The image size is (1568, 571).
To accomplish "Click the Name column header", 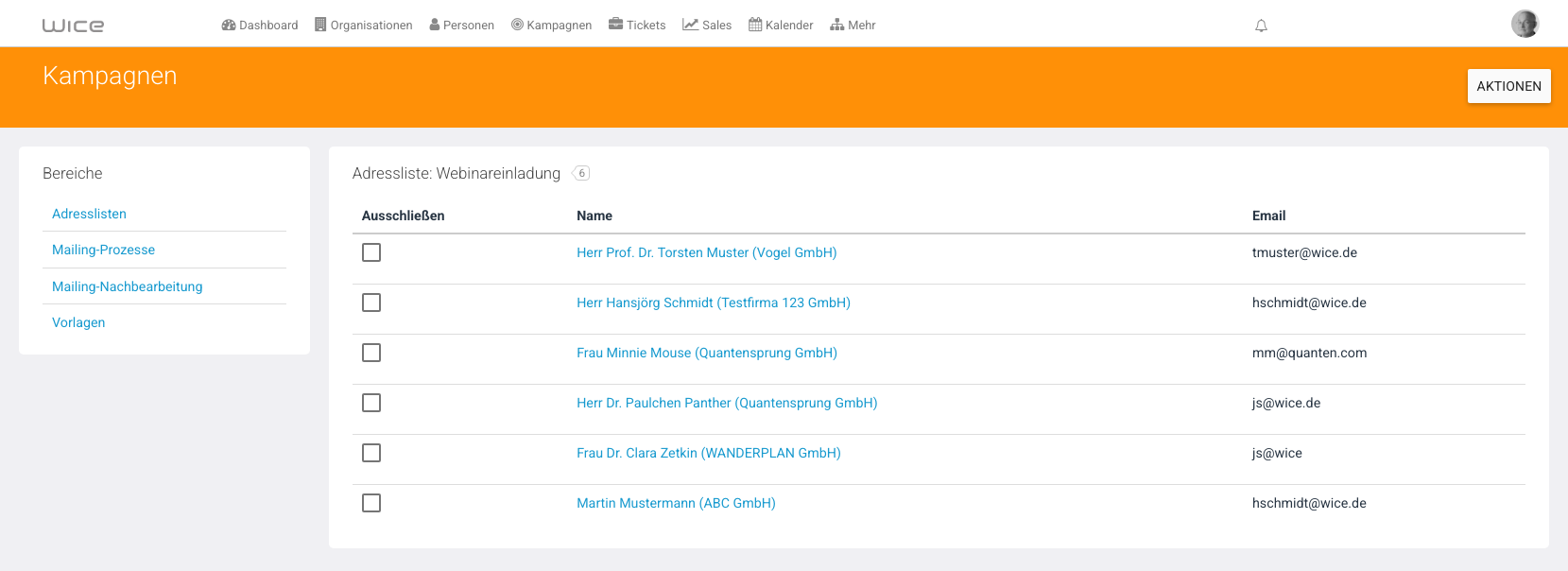I will (x=594, y=216).
